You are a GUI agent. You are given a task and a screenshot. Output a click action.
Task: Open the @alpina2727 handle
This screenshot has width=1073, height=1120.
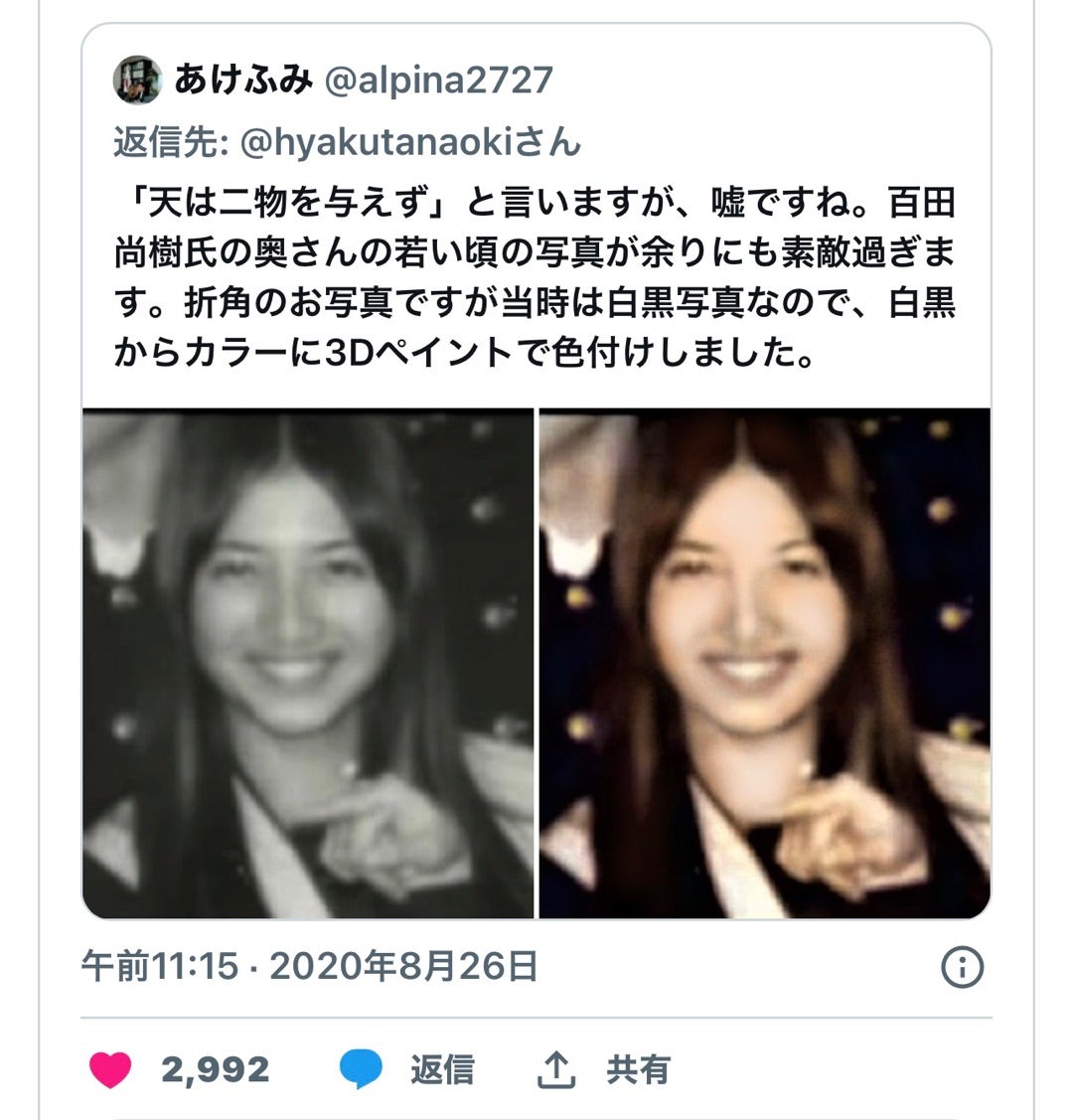coord(438,80)
